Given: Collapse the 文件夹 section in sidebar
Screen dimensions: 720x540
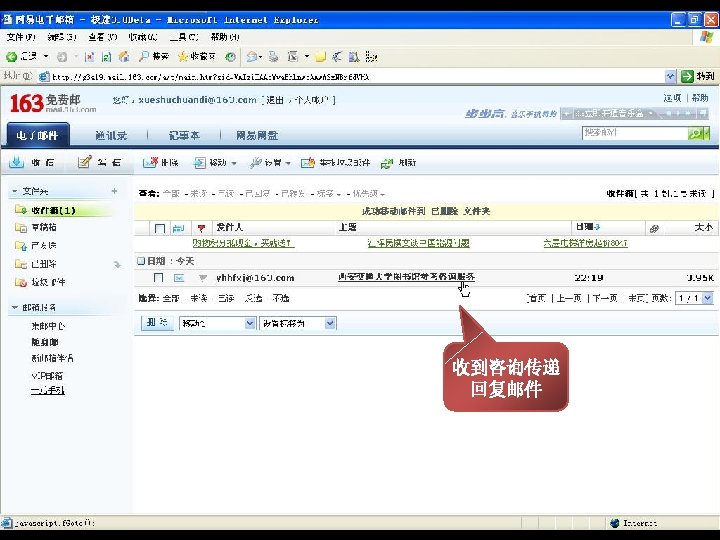Looking at the screenshot, I should coord(14,191).
